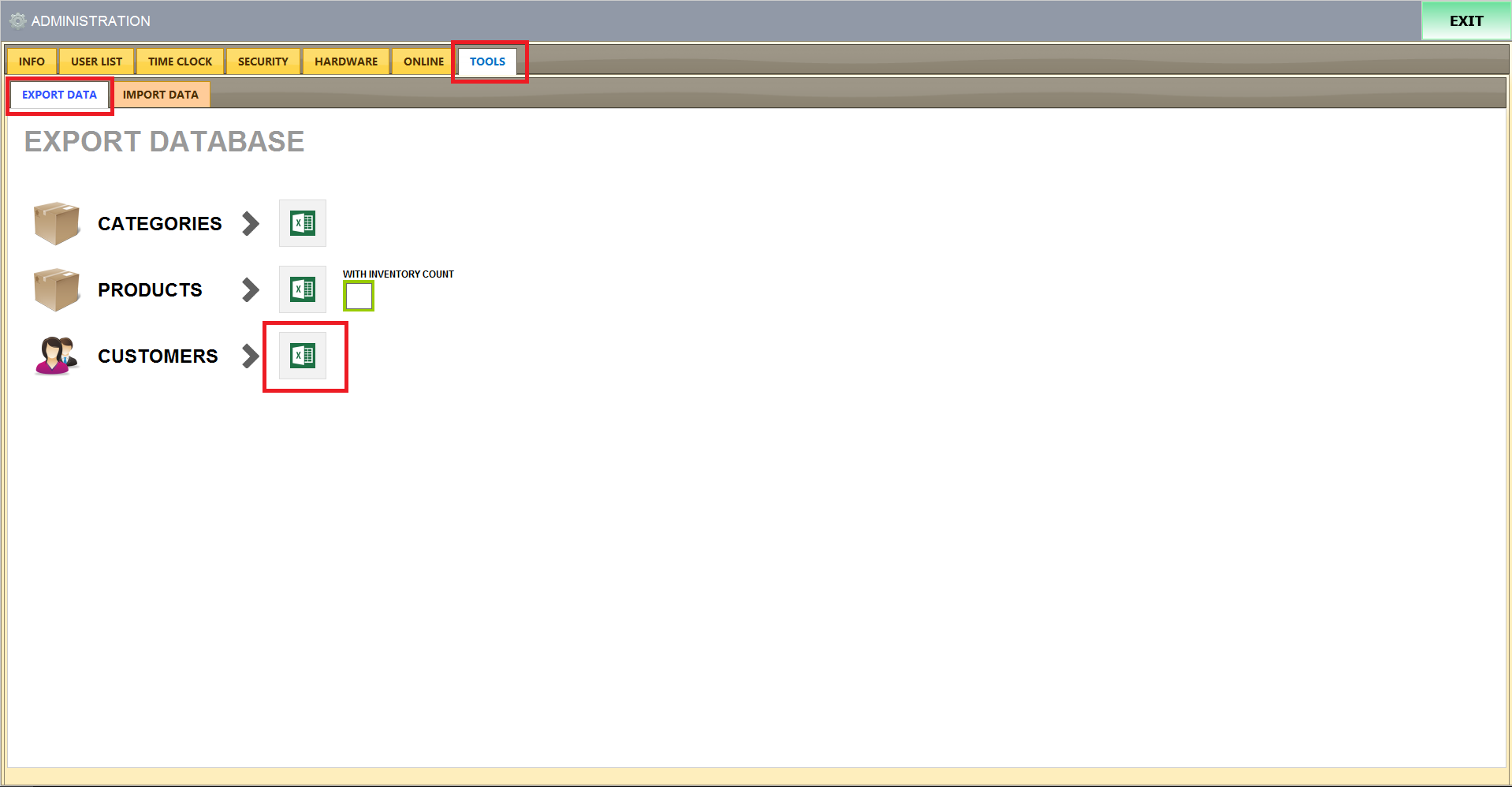Click the Customers label text
The image size is (1512, 787).
click(x=158, y=356)
